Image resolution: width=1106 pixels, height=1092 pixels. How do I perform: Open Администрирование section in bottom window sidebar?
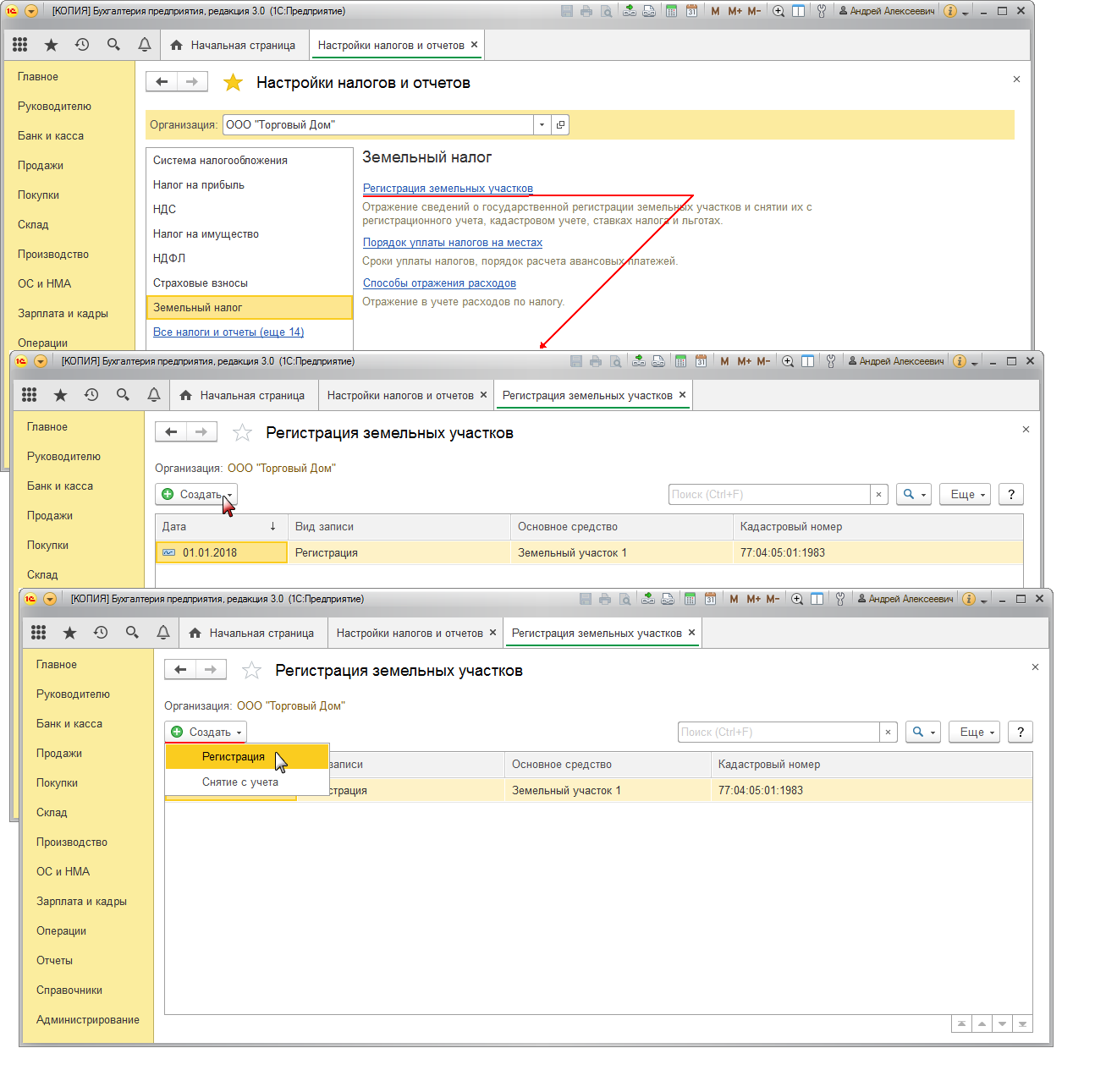pos(88,1019)
